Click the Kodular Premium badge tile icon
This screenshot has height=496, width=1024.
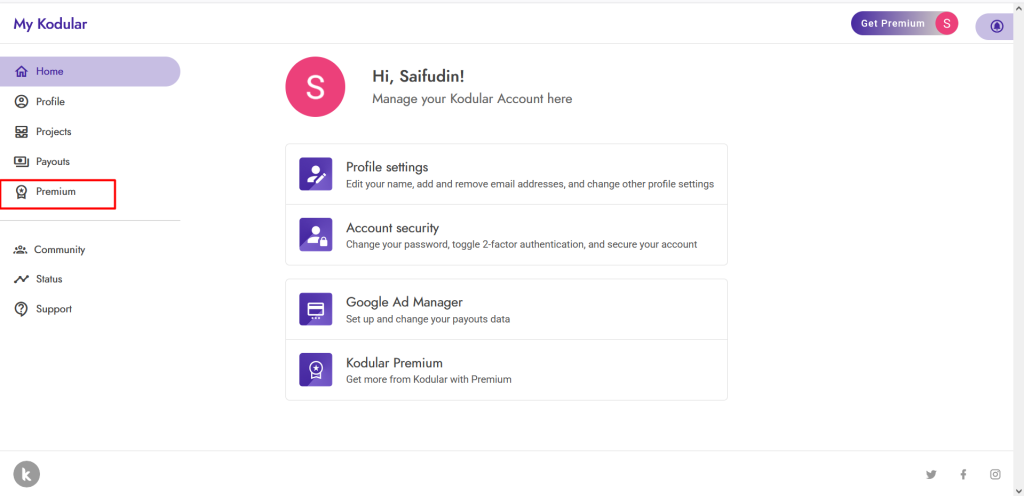[x=315, y=369]
